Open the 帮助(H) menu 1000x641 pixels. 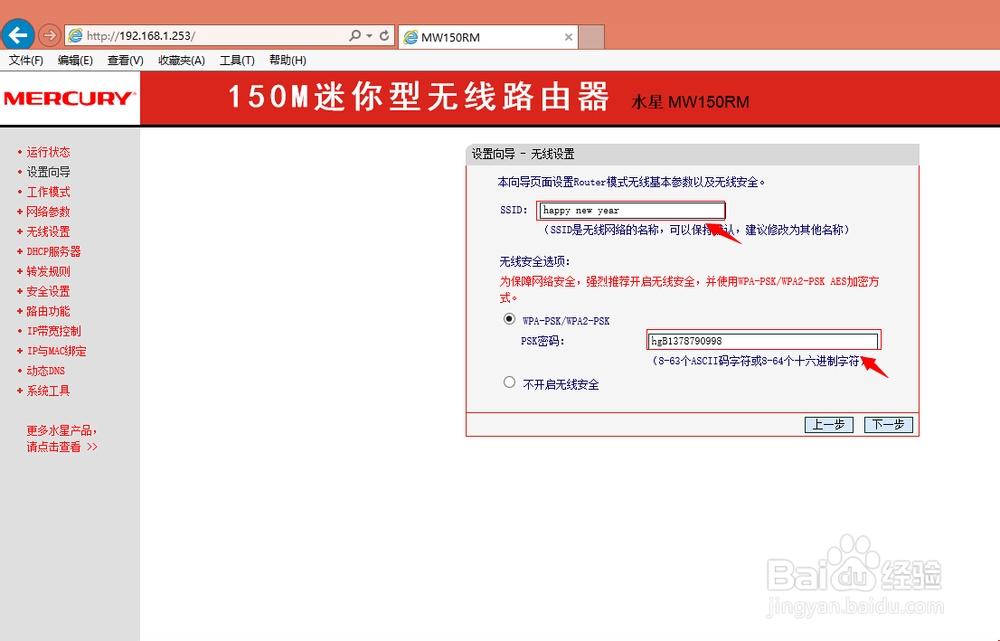pos(288,60)
